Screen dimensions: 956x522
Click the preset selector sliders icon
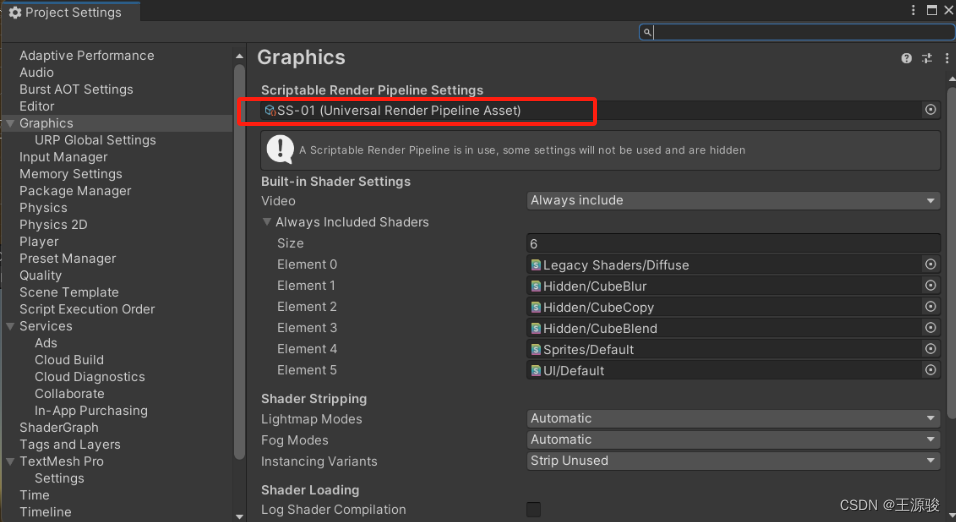pos(927,58)
